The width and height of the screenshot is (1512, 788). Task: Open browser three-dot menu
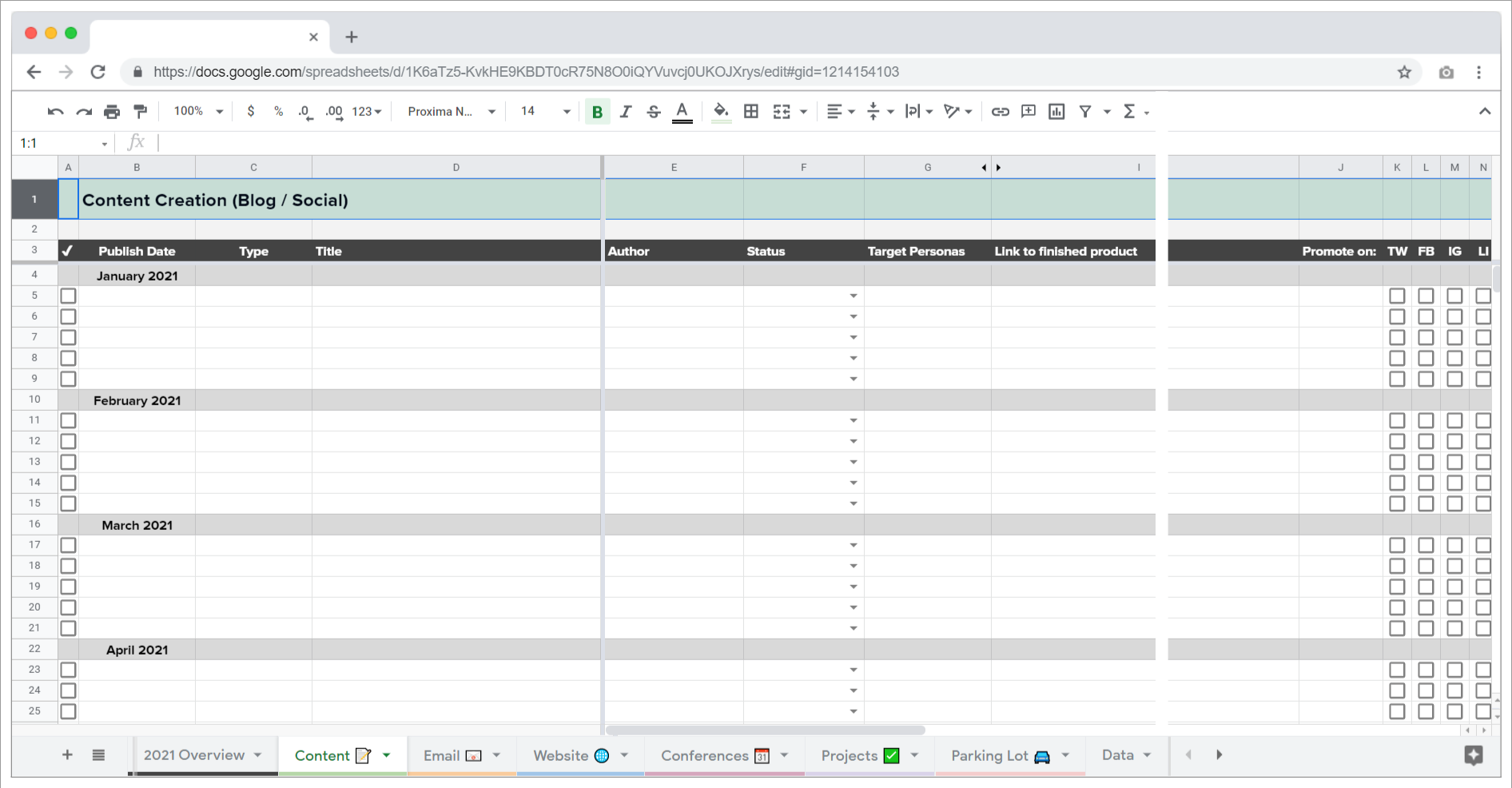(1479, 72)
